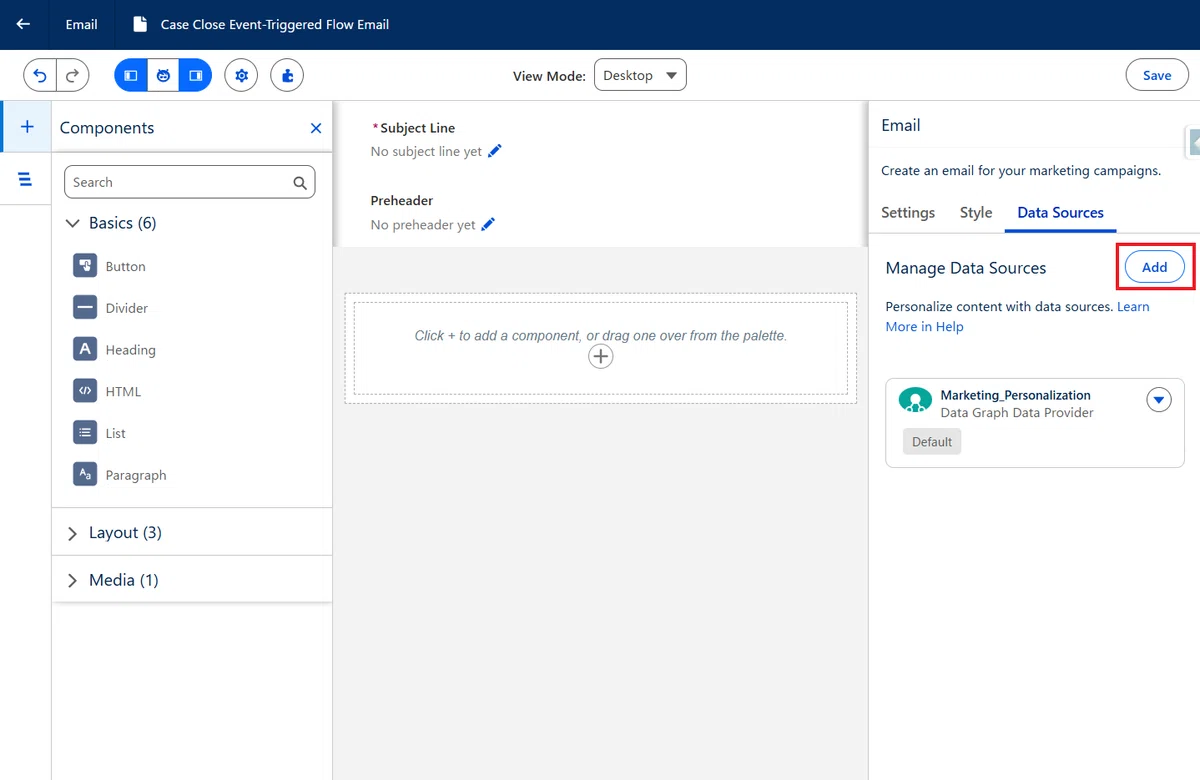The image size is (1200, 780).
Task: Click the Data Graph Data Provider text
Action: 1017,412
